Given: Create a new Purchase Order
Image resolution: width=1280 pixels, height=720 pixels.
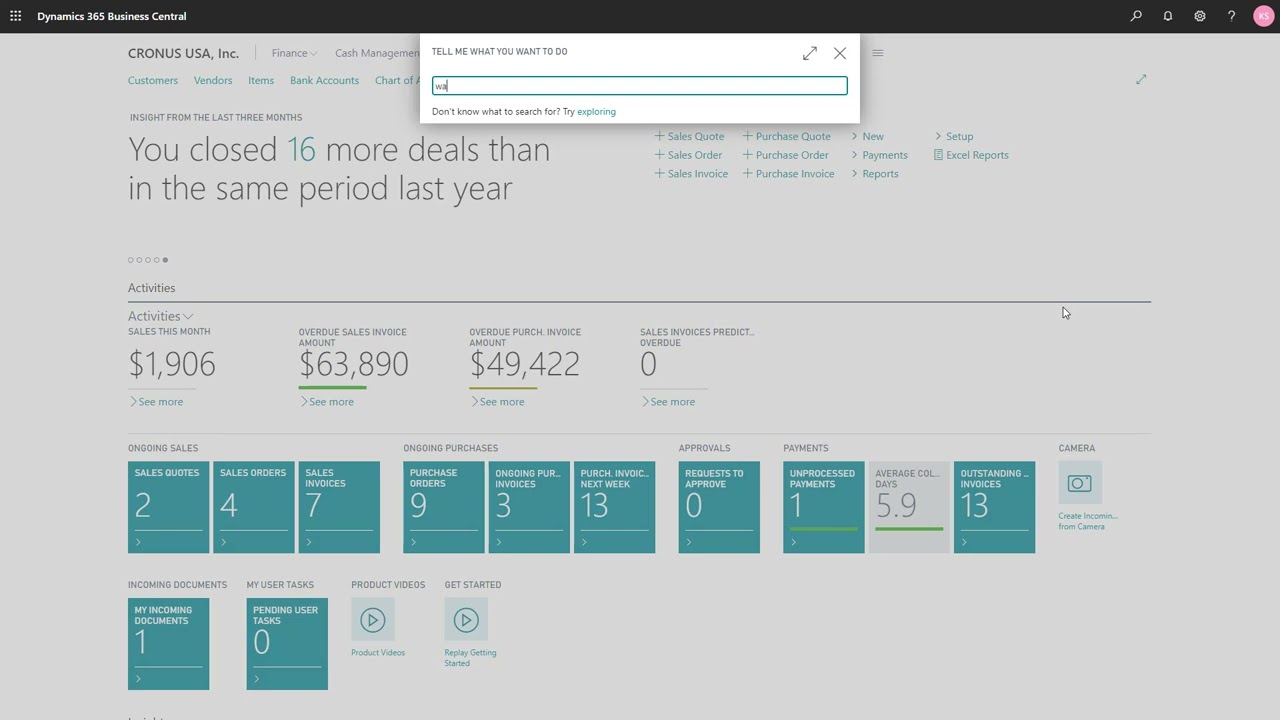Looking at the screenshot, I should [x=785, y=155].
